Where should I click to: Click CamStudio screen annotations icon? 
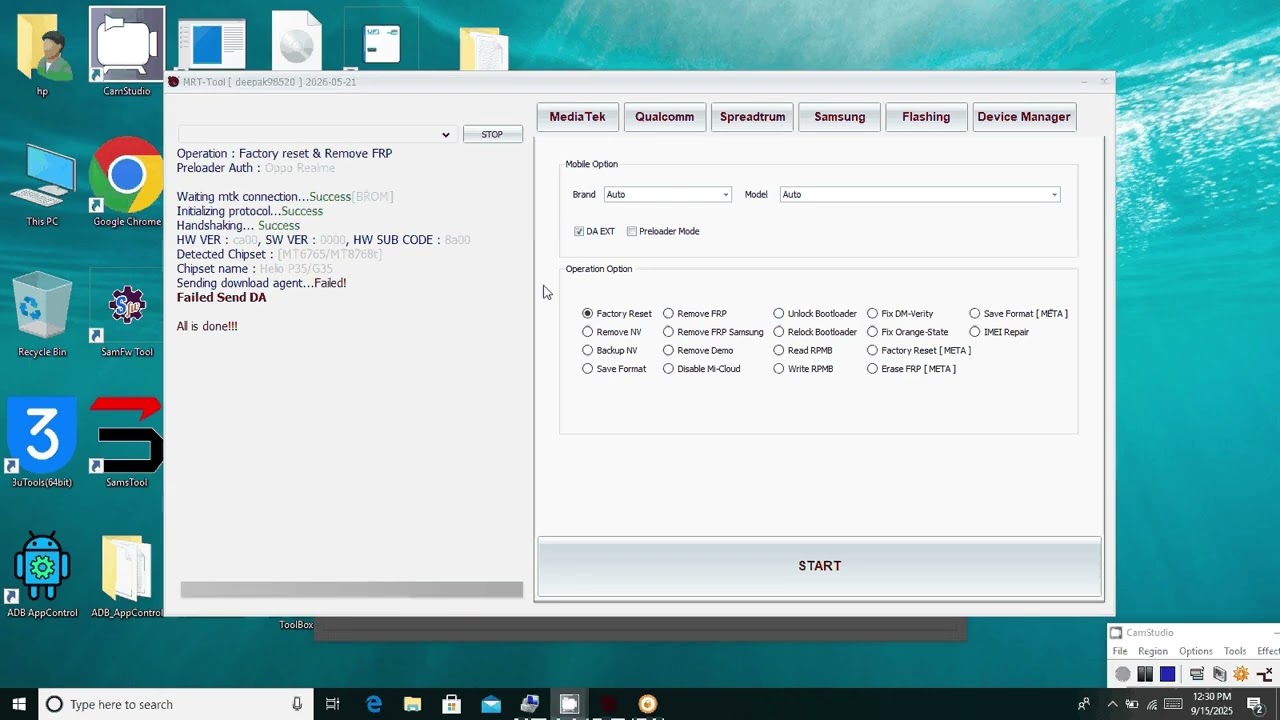pos(1219,674)
